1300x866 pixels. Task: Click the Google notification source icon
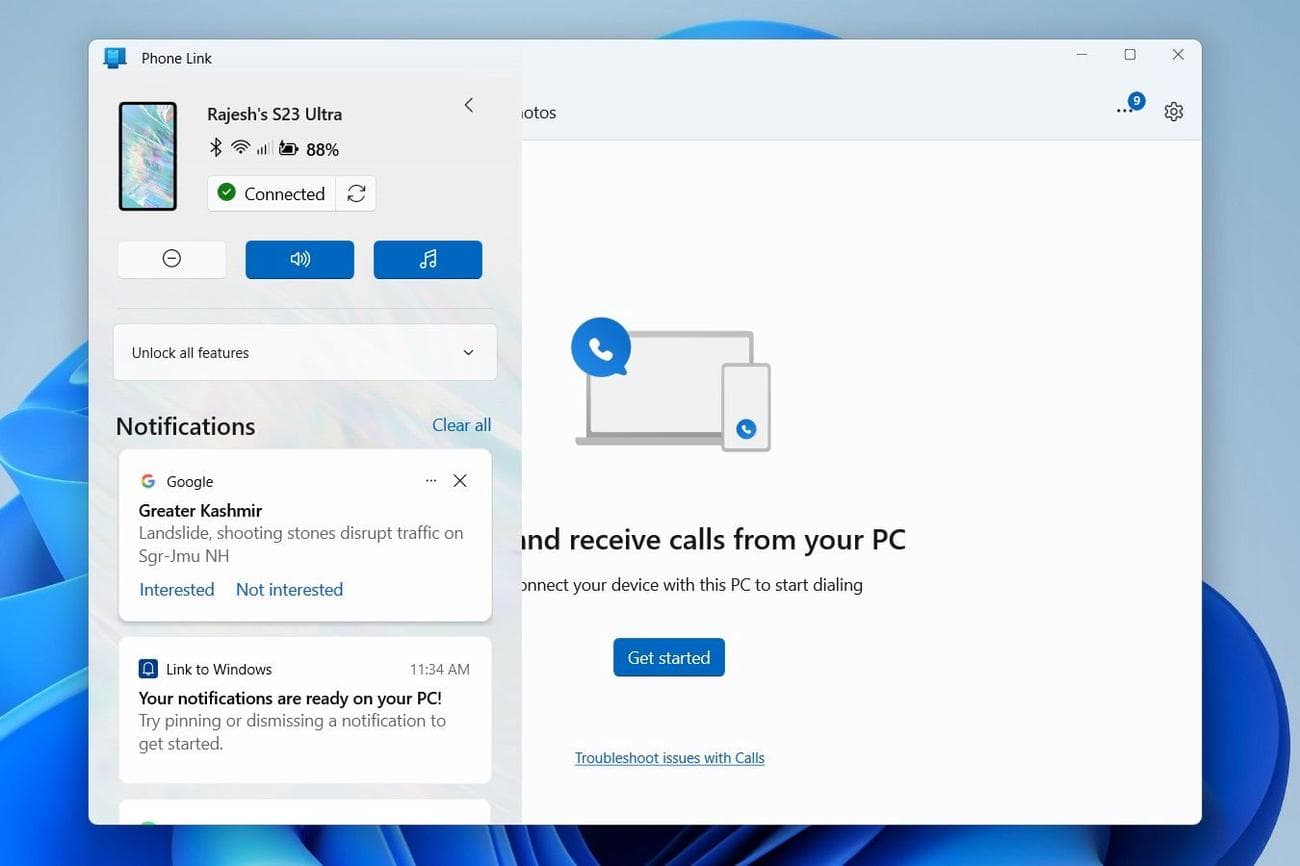tap(148, 481)
